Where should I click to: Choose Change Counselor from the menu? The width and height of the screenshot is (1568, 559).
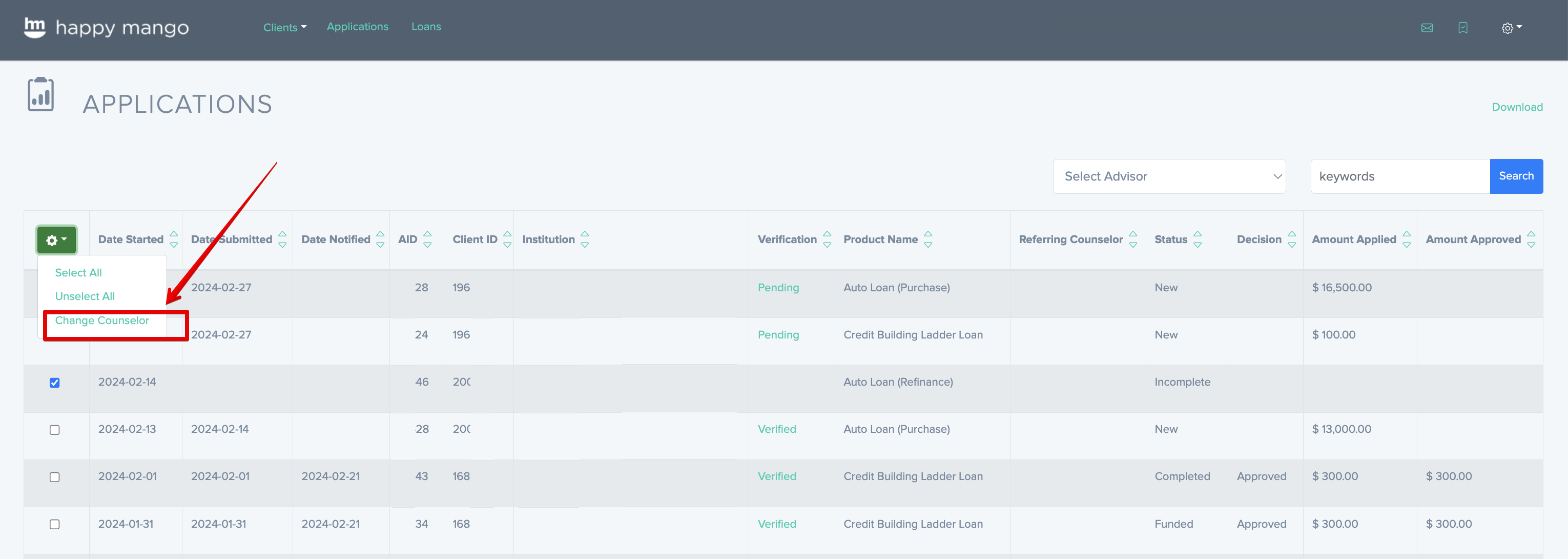[101, 321]
